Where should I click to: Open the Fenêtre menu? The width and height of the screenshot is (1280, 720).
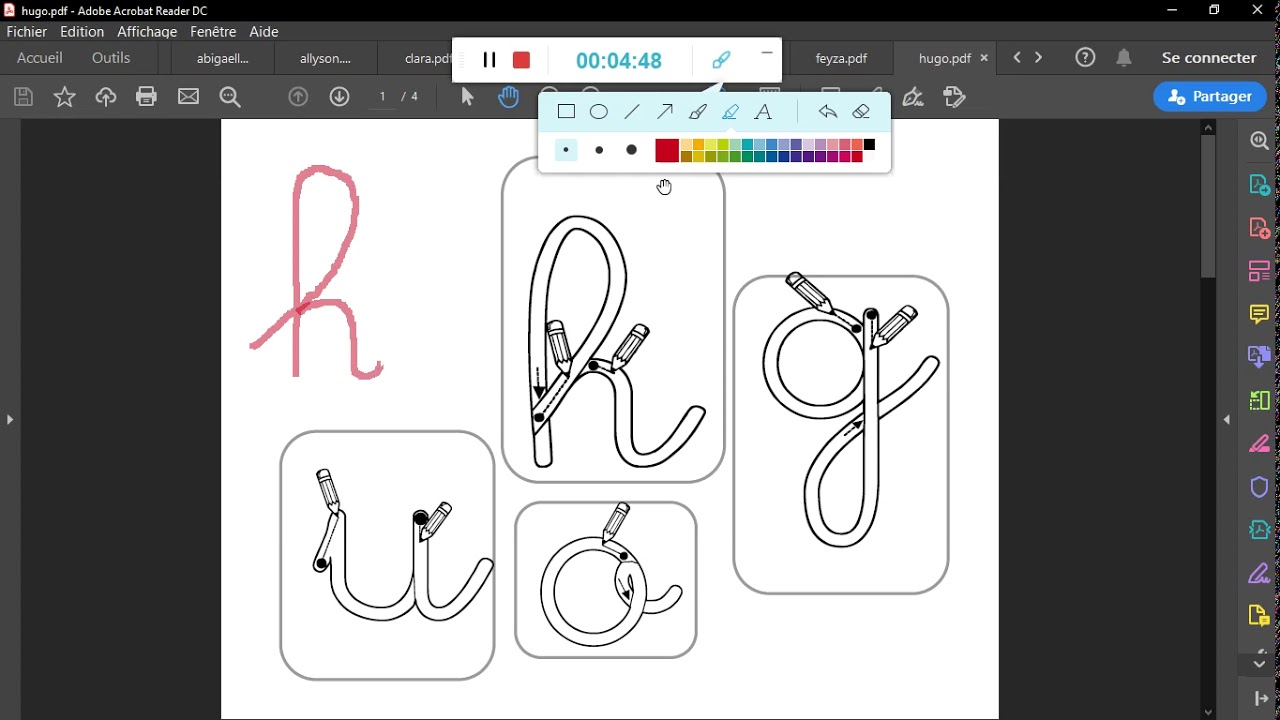click(213, 32)
